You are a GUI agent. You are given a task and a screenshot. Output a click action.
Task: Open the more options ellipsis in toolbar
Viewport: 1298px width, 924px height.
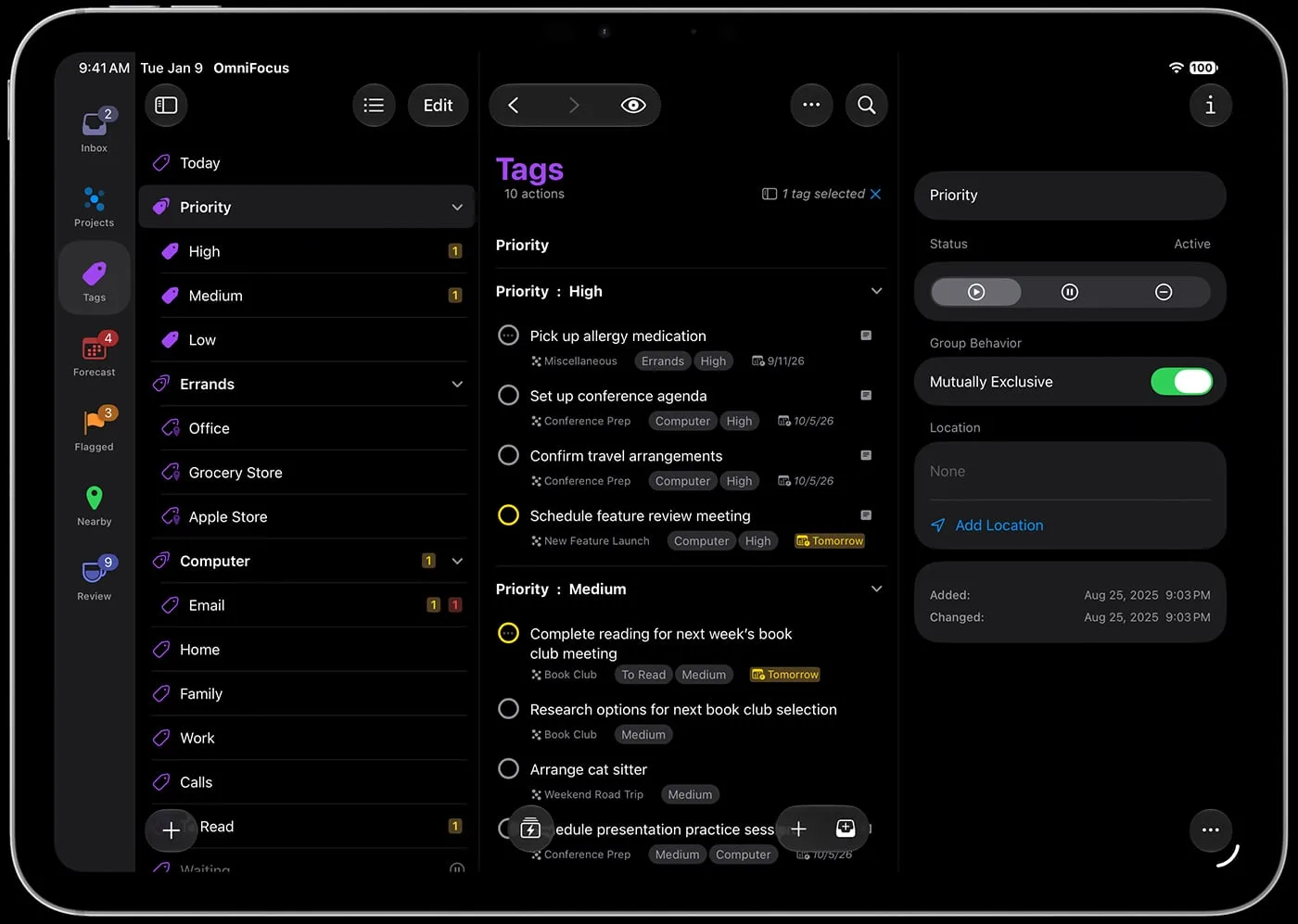(811, 106)
